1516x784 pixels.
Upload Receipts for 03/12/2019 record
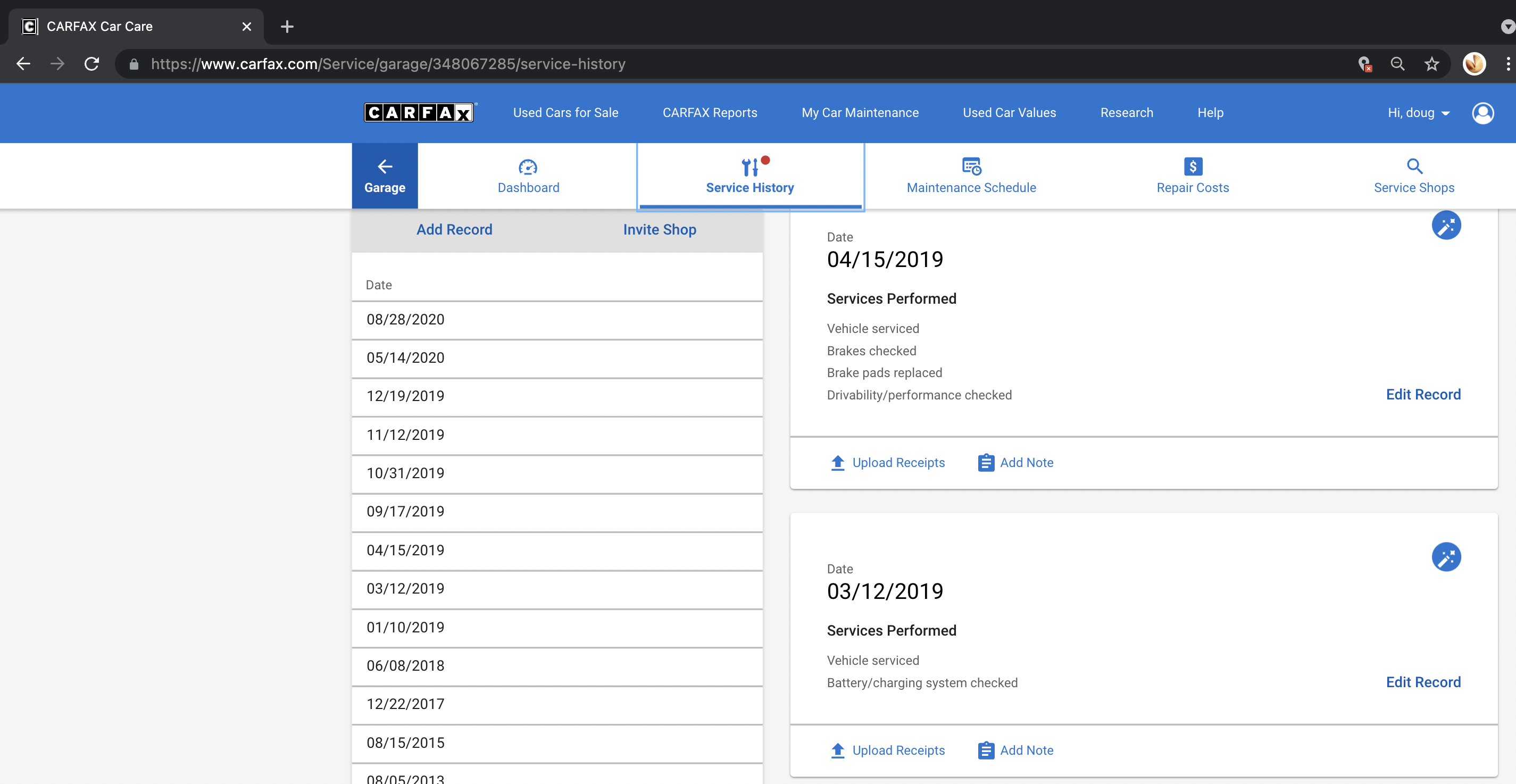887,750
